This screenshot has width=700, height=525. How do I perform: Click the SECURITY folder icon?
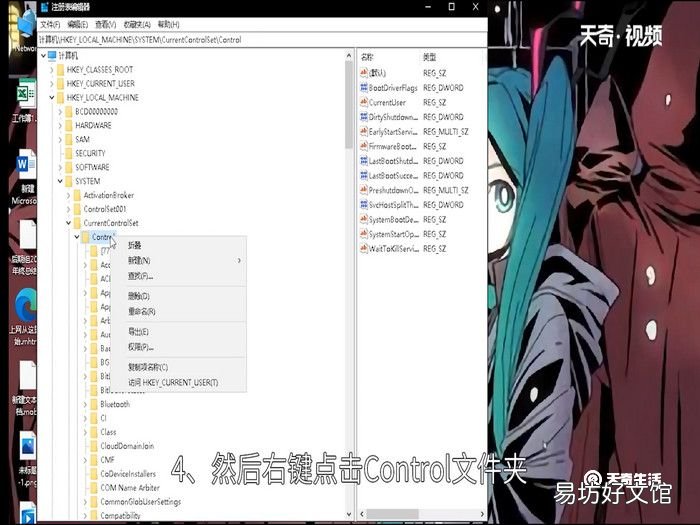click(69, 153)
